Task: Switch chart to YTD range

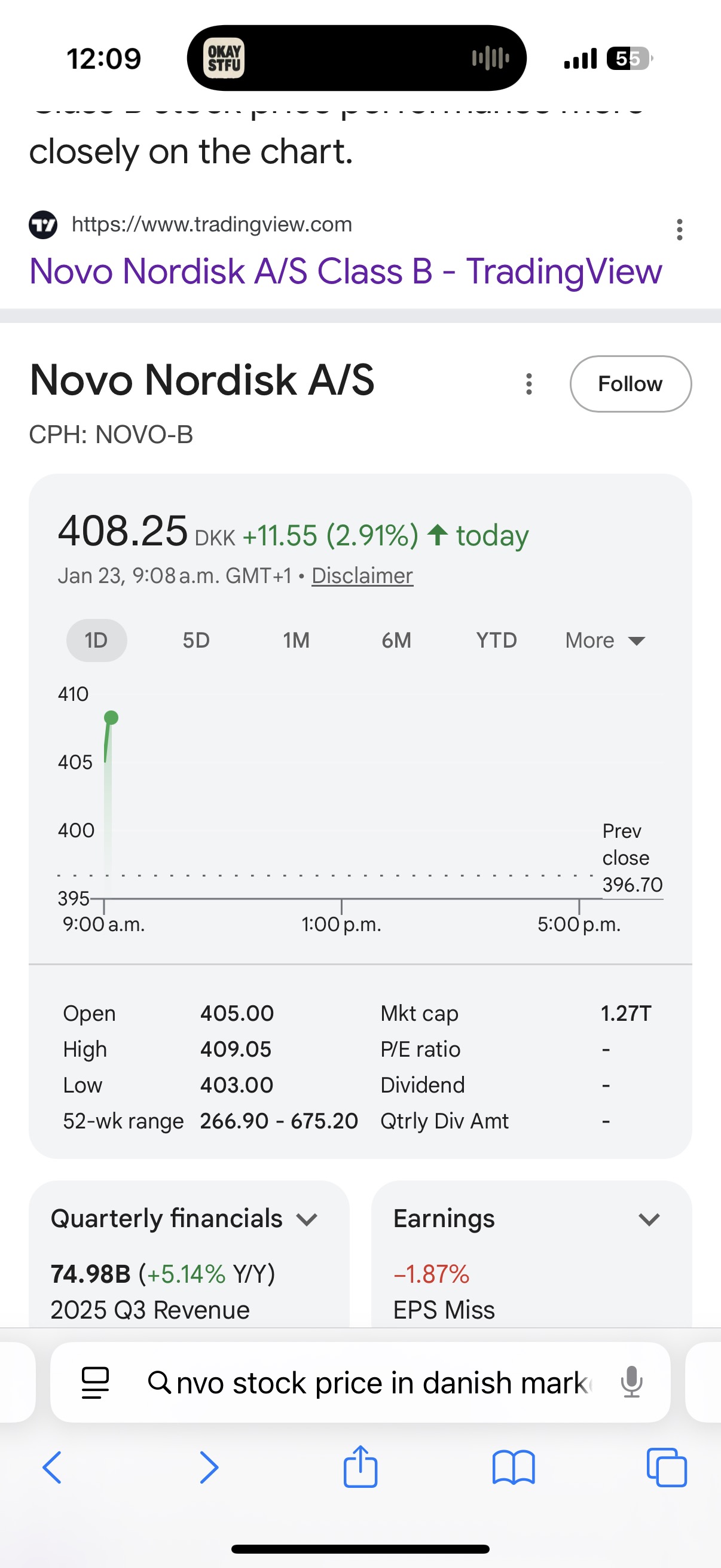Action: point(496,640)
